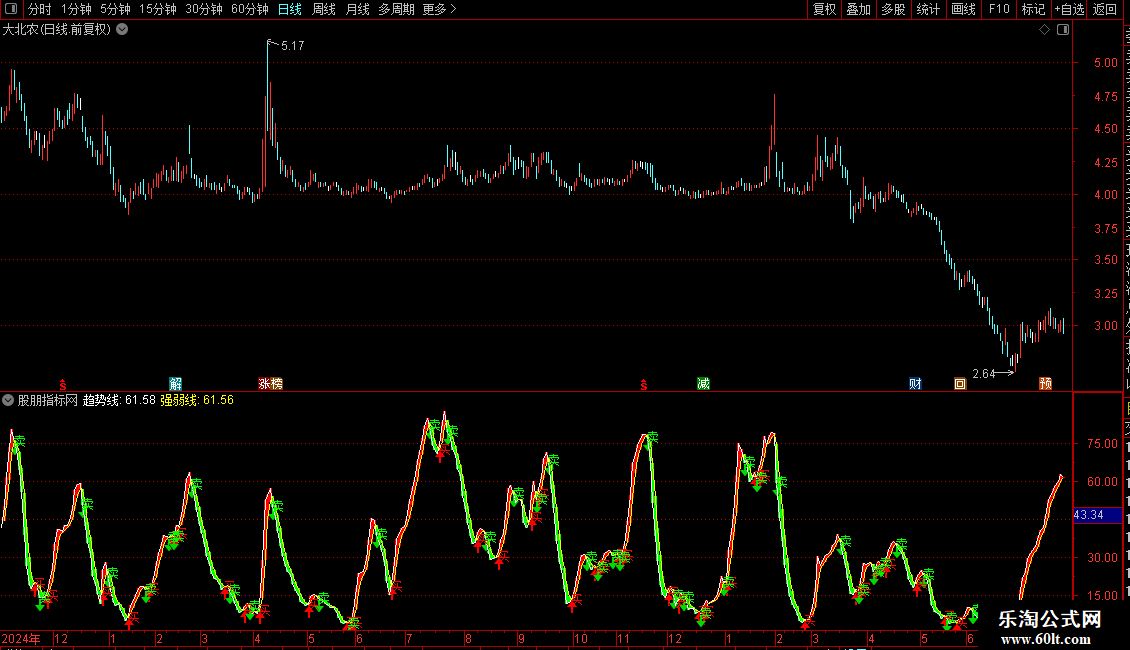Click the 2024年 label on the timeline
The height and width of the screenshot is (650, 1130).
click(21, 638)
